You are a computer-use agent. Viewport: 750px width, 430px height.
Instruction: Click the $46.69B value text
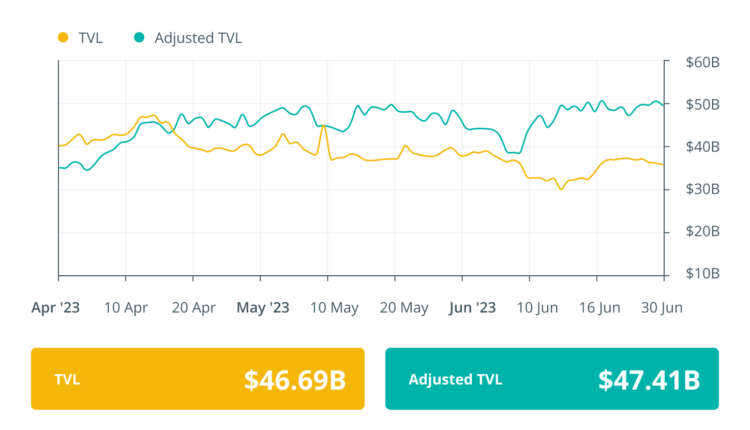(295, 380)
